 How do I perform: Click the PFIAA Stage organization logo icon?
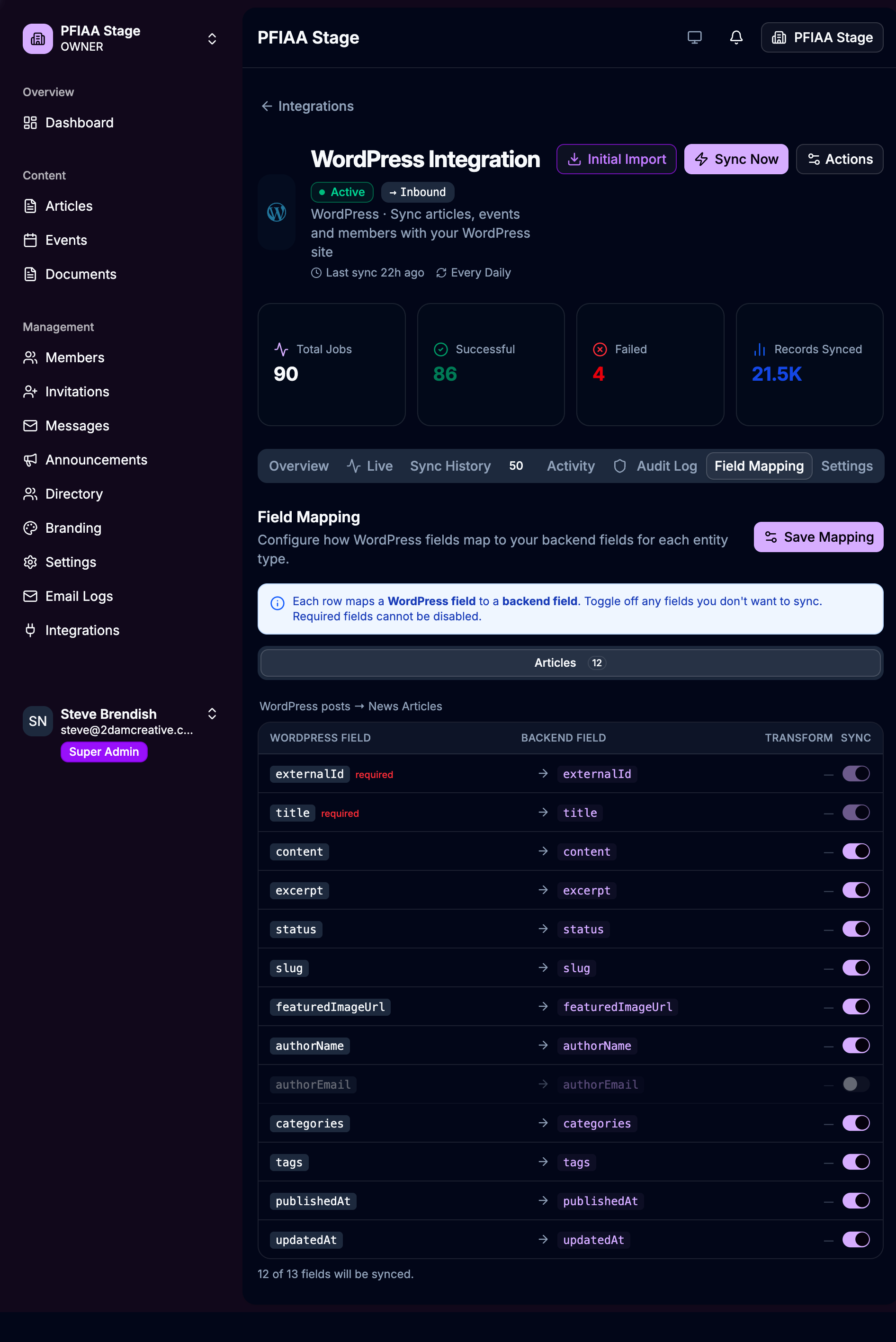(x=38, y=38)
